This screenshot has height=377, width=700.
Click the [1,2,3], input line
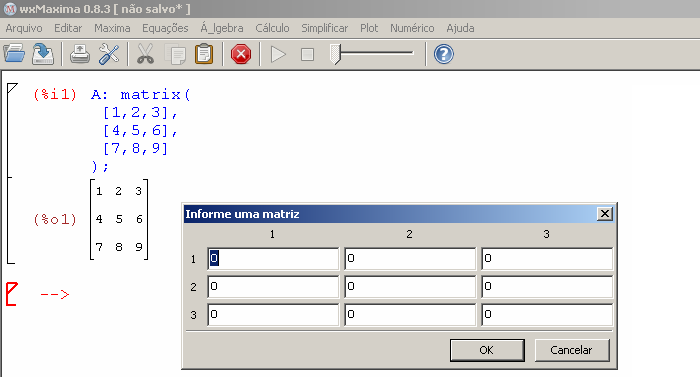click(140, 113)
